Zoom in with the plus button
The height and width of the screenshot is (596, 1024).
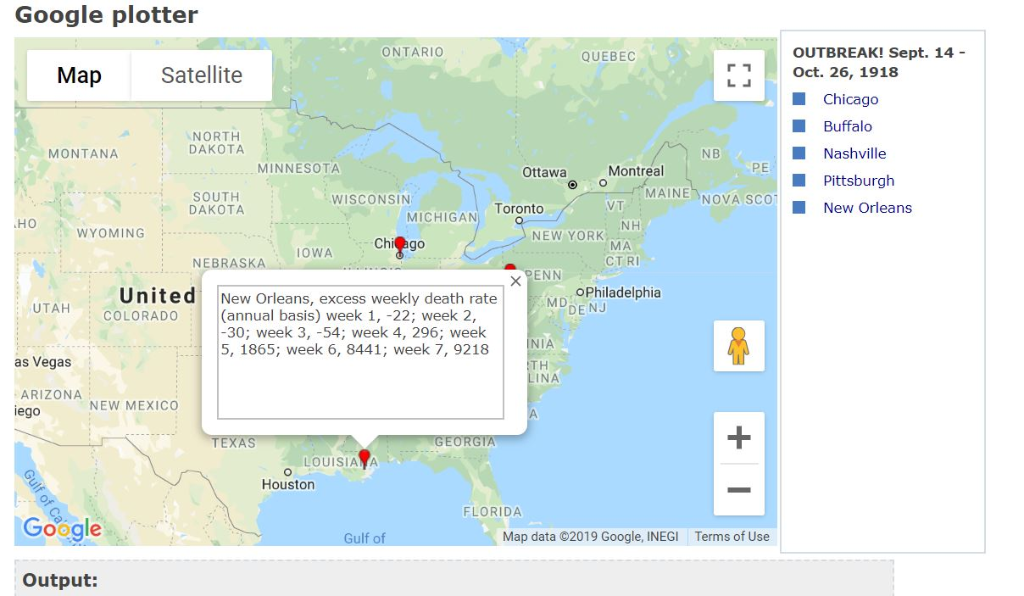(739, 437)
